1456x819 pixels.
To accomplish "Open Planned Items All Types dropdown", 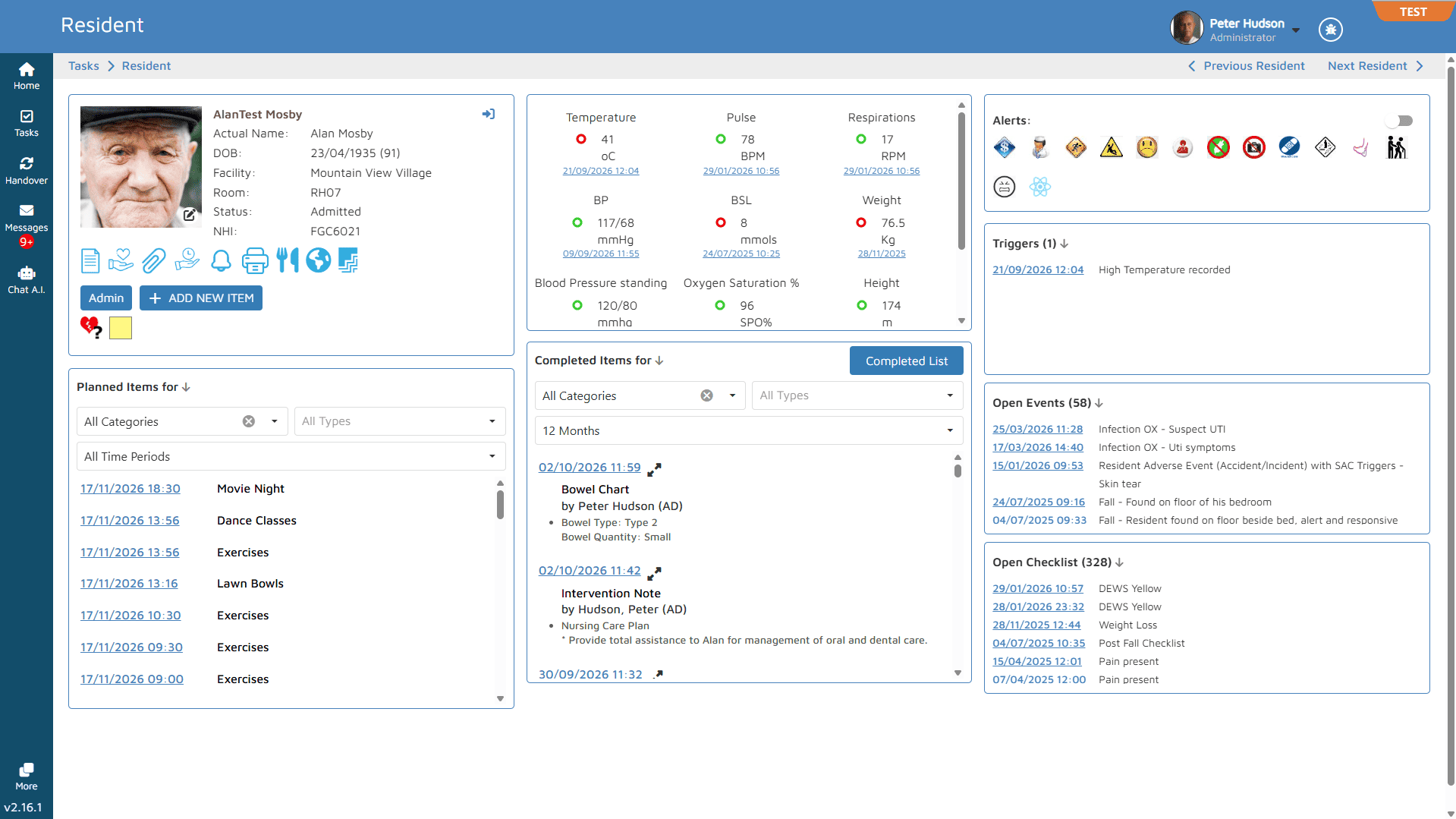I will coord(400,421).
